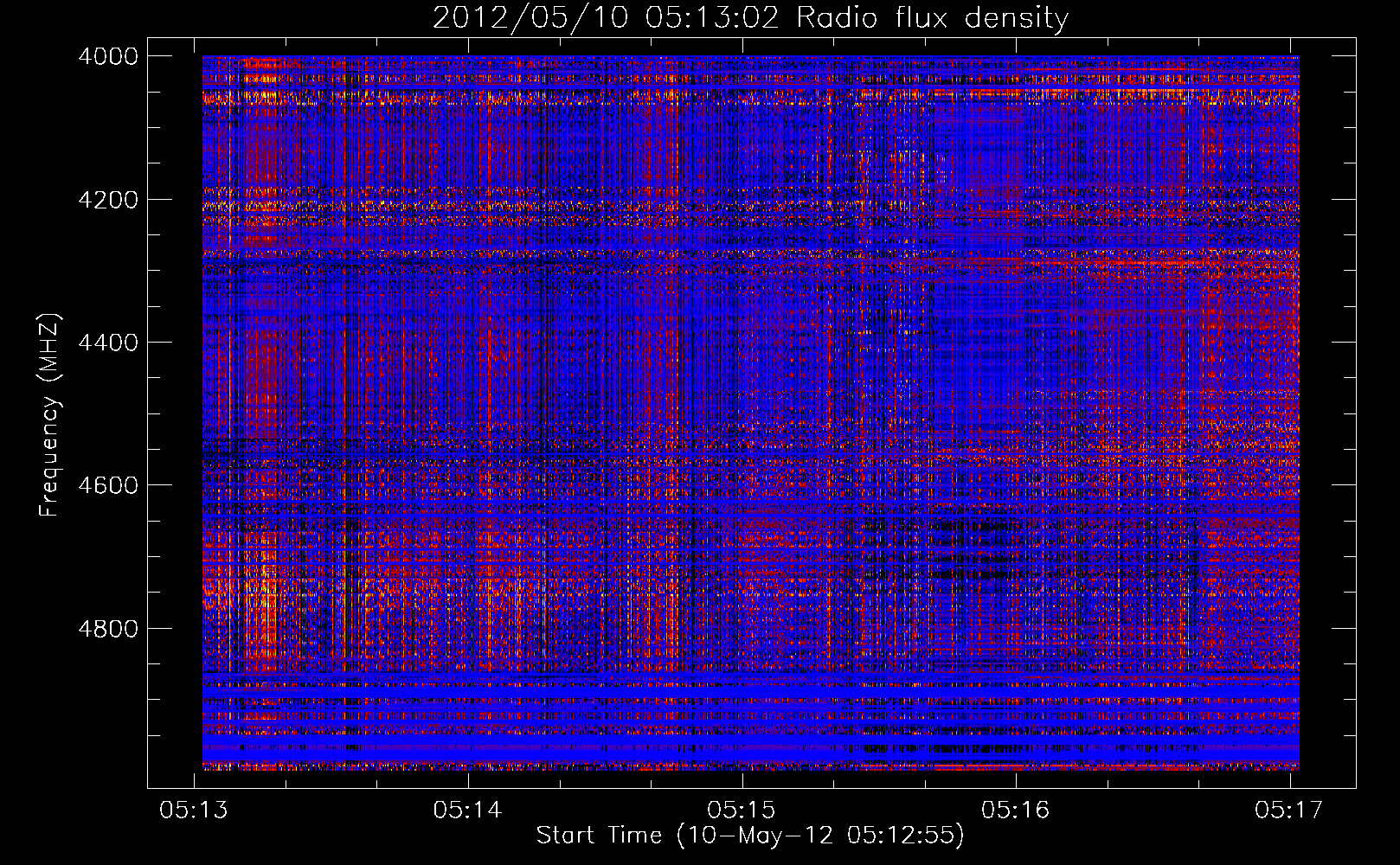The image size is (1400, 865).
Task: Click the 05:15 time tick label
Action: pos(742,810)
